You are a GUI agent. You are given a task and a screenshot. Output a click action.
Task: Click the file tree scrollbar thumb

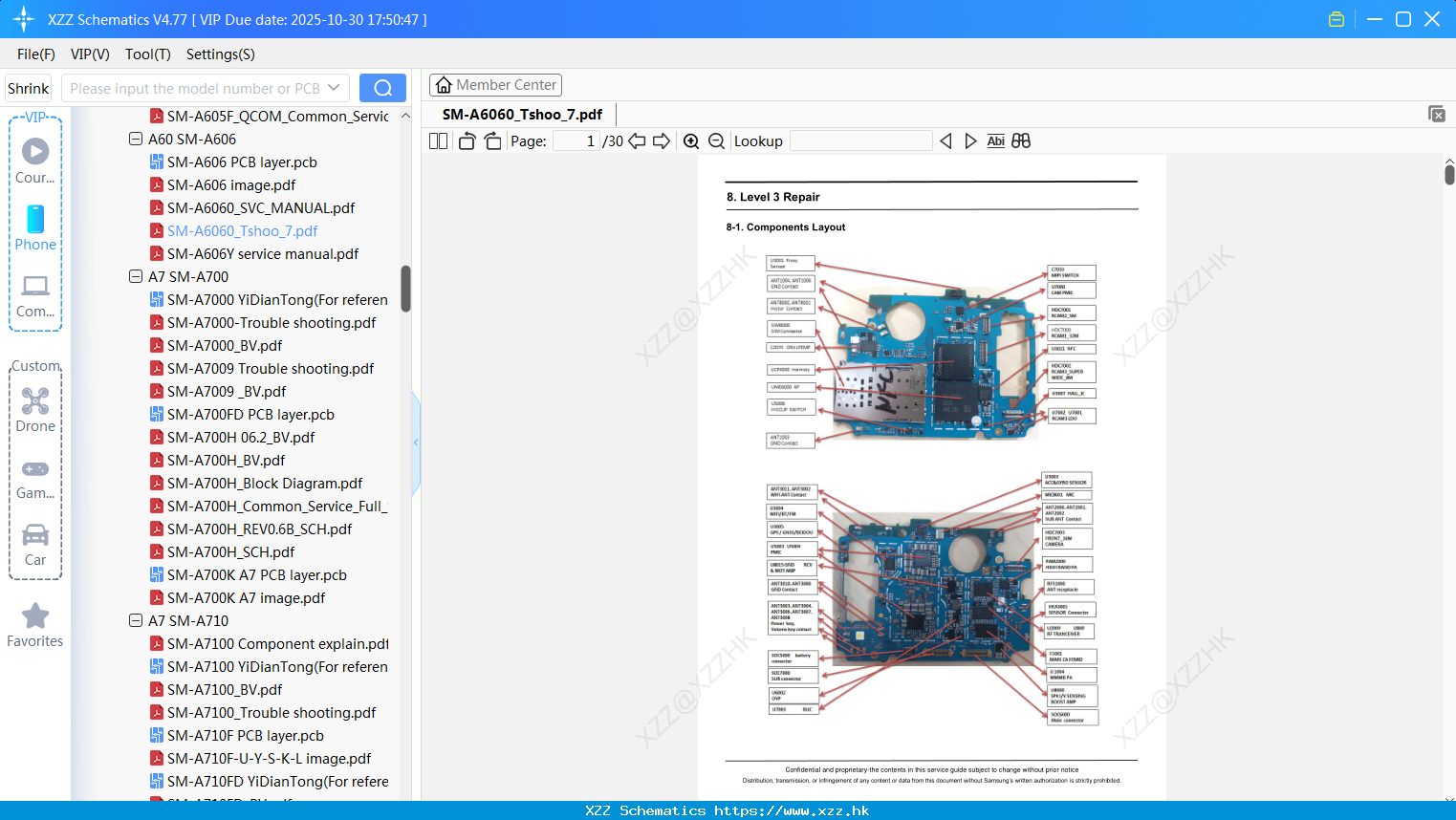pyautogui.click(x=405, y=289)
